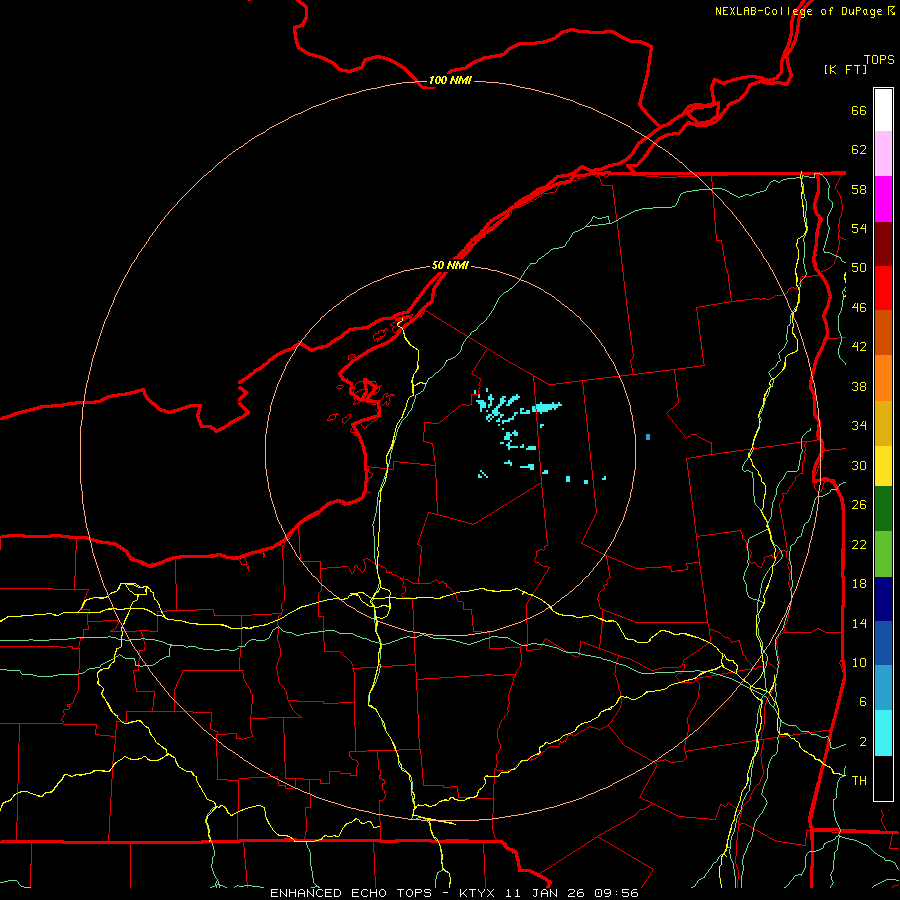Click the 100 NMI range ring label

(x=450, y=80)
